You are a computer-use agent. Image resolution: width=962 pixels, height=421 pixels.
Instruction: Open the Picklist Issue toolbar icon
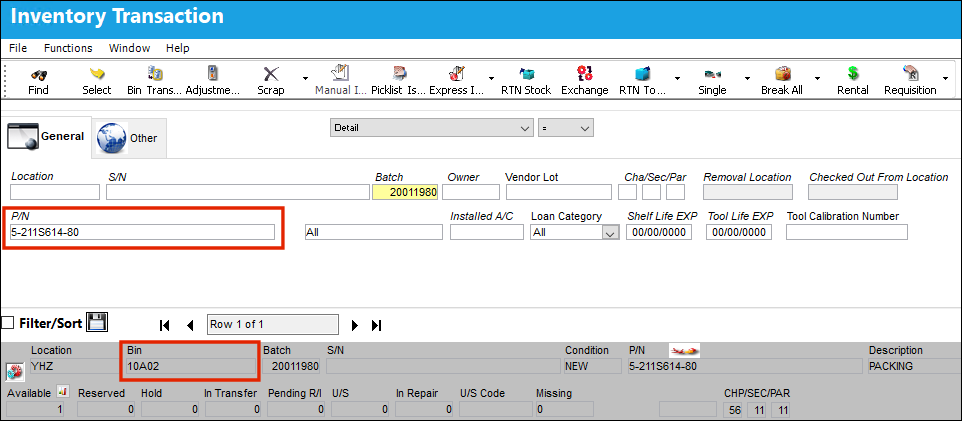(399, 74)
